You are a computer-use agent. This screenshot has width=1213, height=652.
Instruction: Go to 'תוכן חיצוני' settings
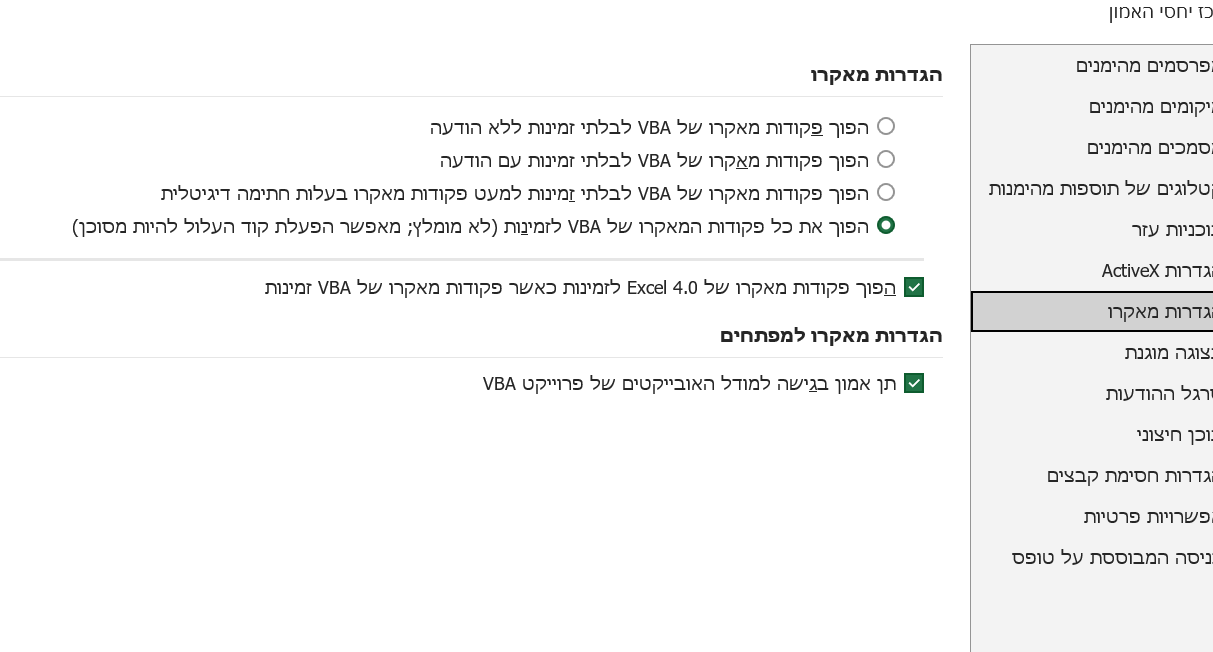point(1174,434)
